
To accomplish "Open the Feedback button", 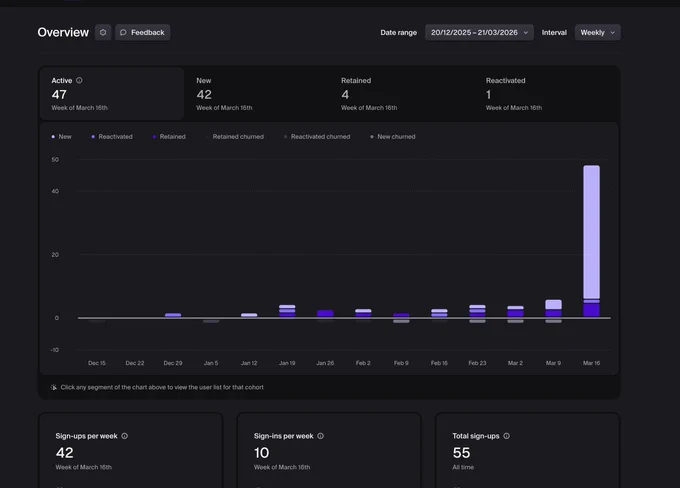I will 142,33.
